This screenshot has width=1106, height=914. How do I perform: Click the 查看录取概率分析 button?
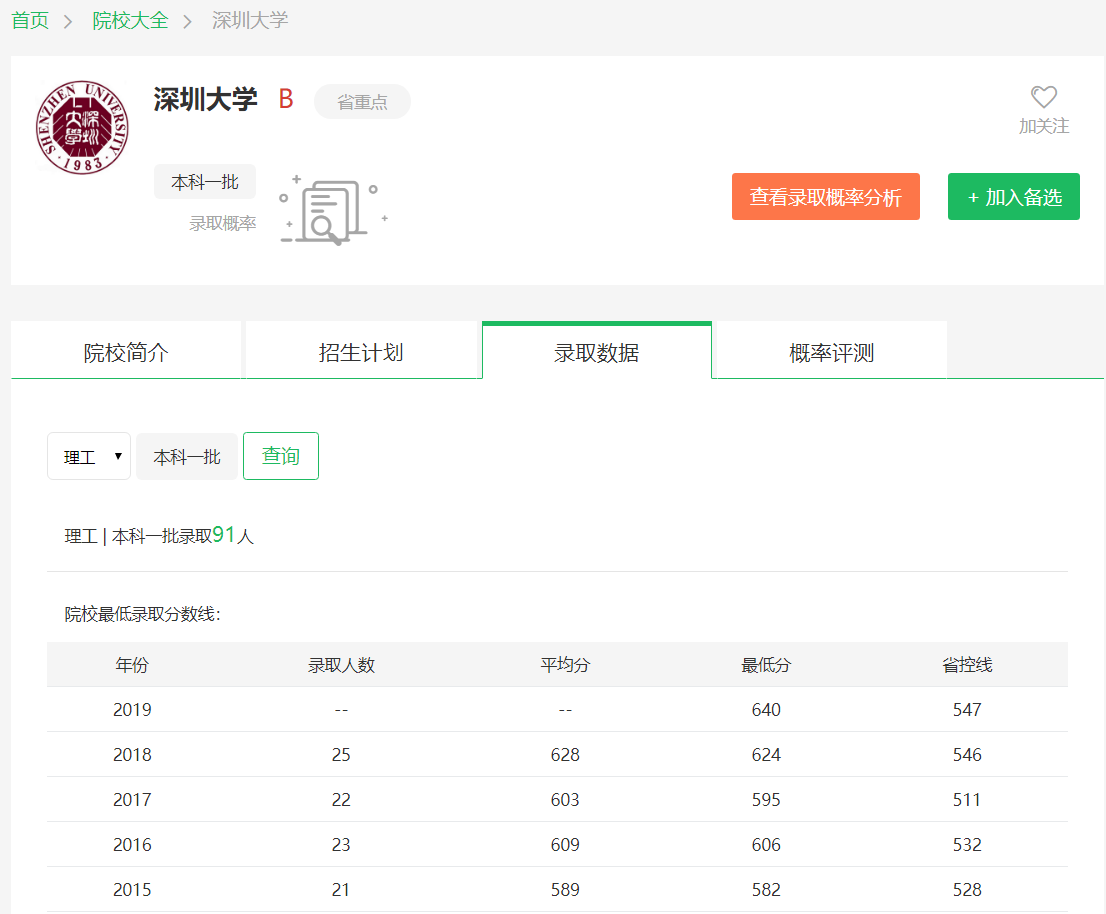pyautogui.click(x=825, y=197)
